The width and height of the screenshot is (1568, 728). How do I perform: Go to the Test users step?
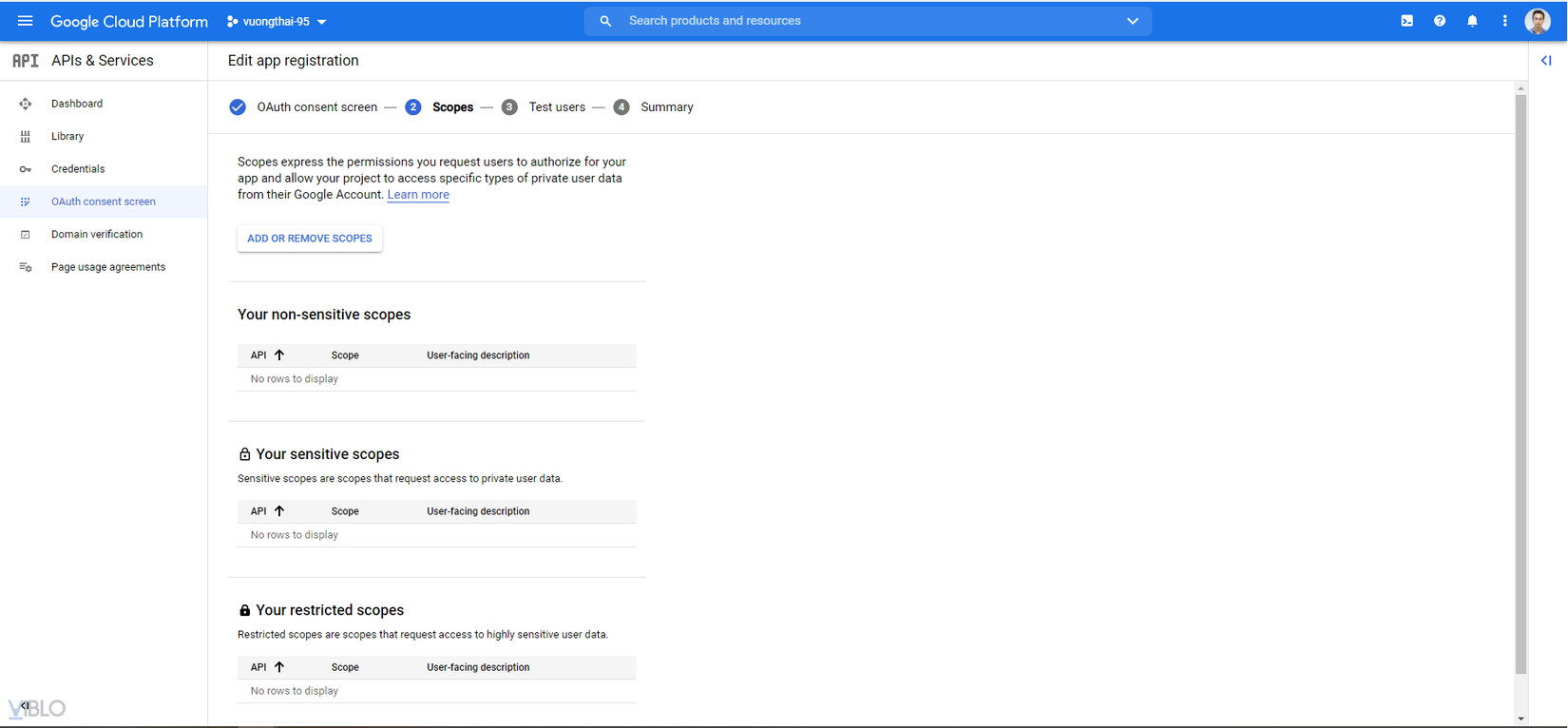coord(557,107)
